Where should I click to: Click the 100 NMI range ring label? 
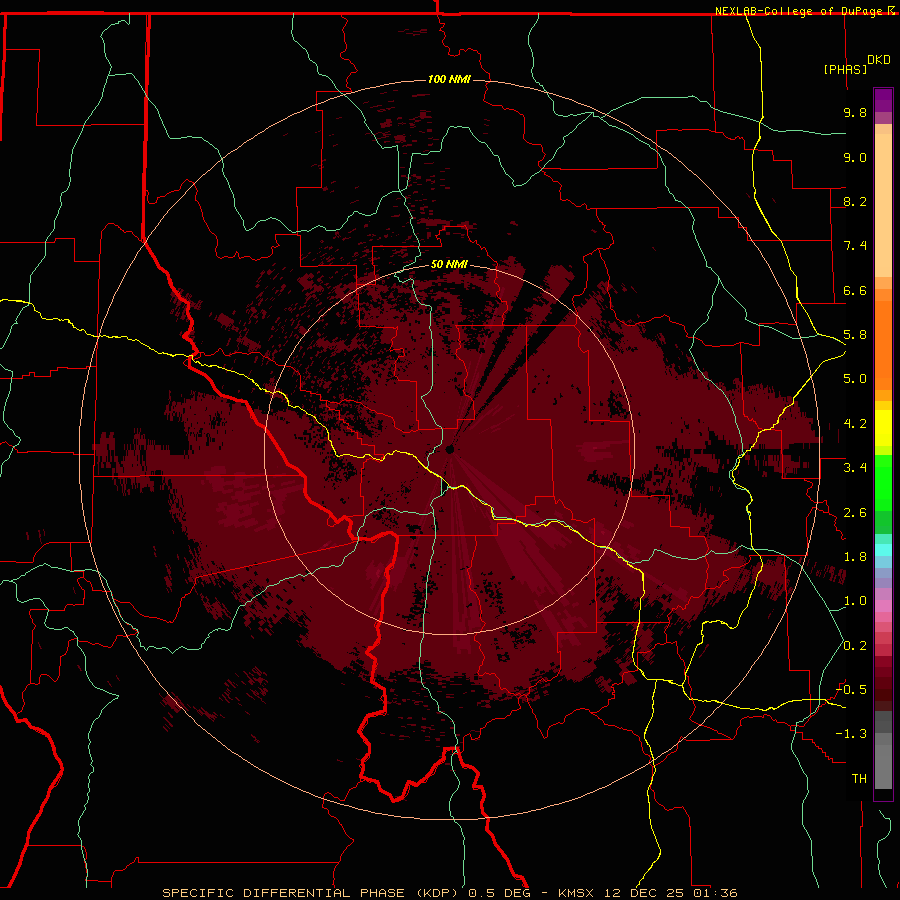pos(449,79)
